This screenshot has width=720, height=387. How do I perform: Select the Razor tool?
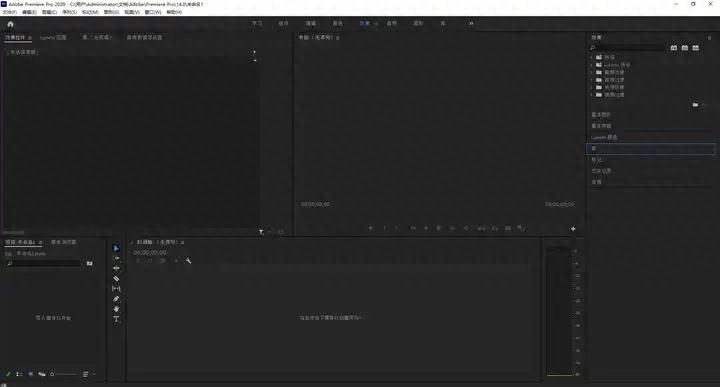click(116, 278)
